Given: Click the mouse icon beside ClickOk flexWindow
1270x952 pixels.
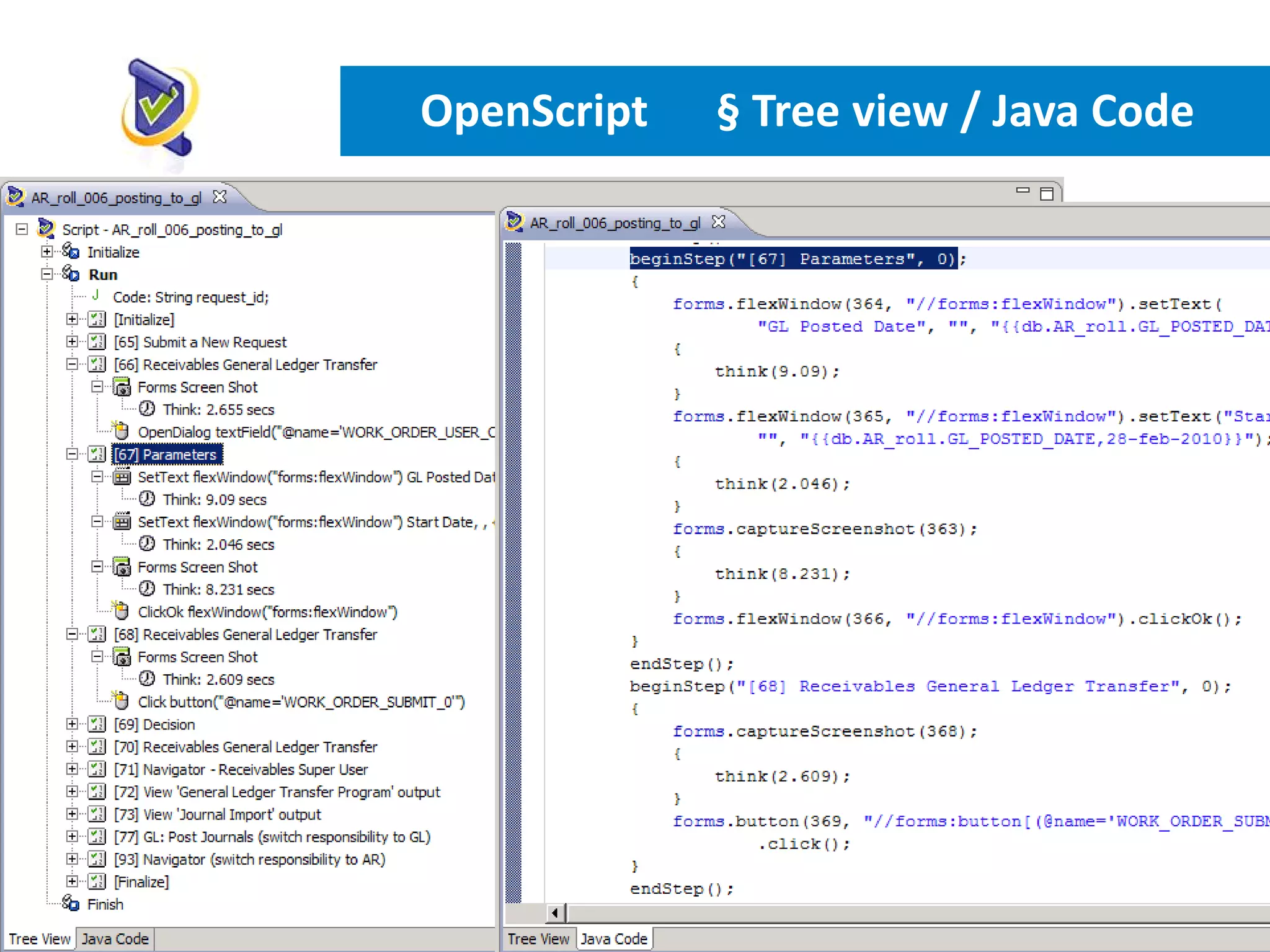Looking at the screenshot, I should click(122, 612).
